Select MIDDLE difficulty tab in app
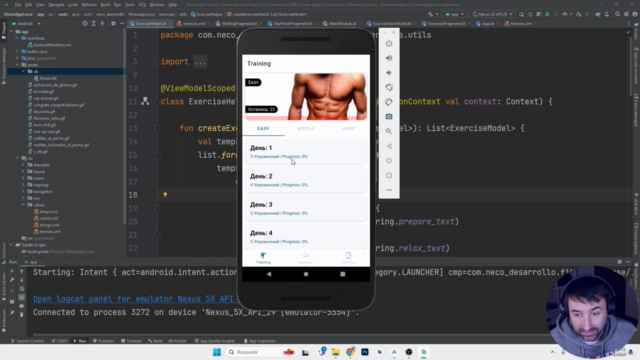Viewport: 640px width, 360px height. tap(306, 129)
